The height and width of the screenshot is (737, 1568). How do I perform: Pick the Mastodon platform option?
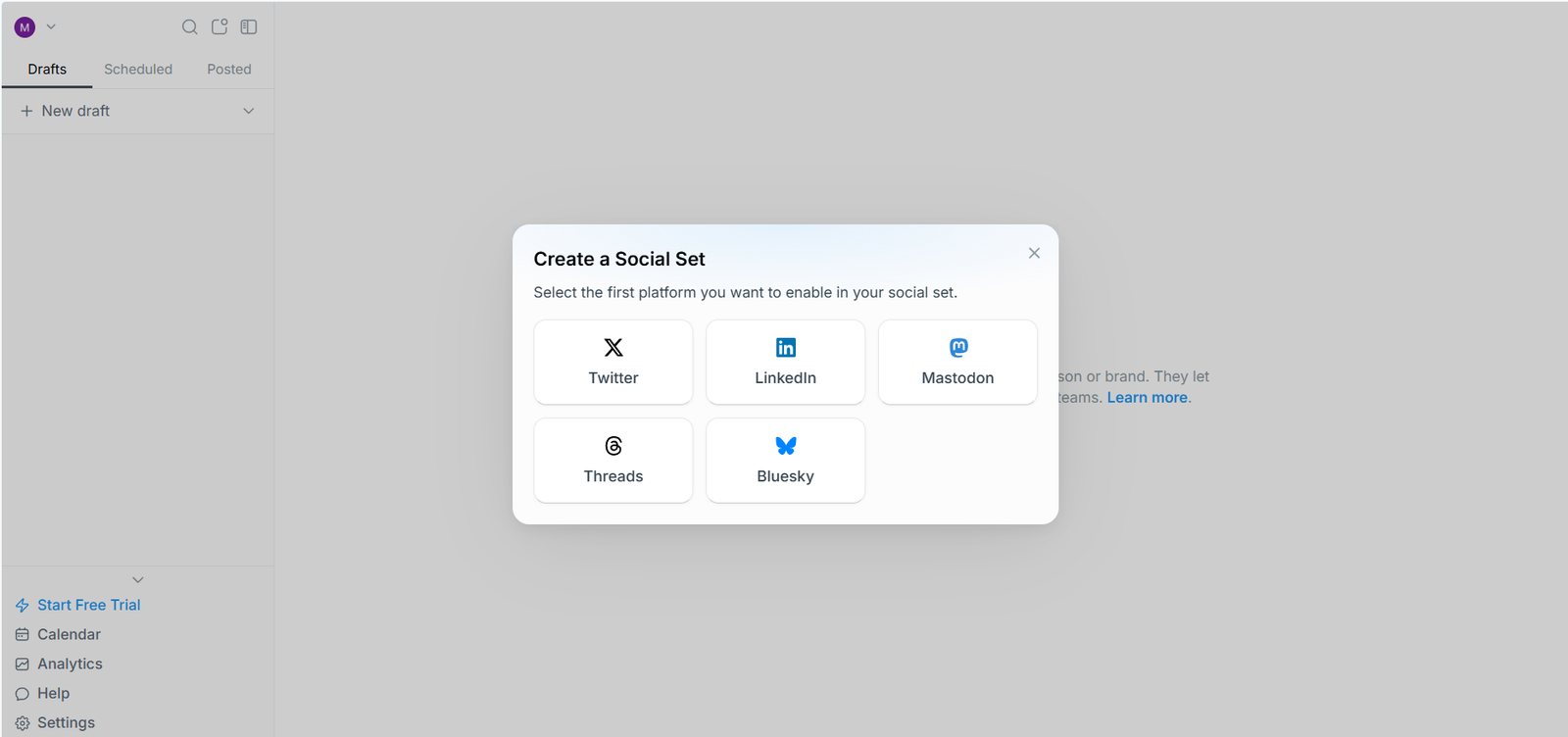pyautogui.click(x=957, y=362)
